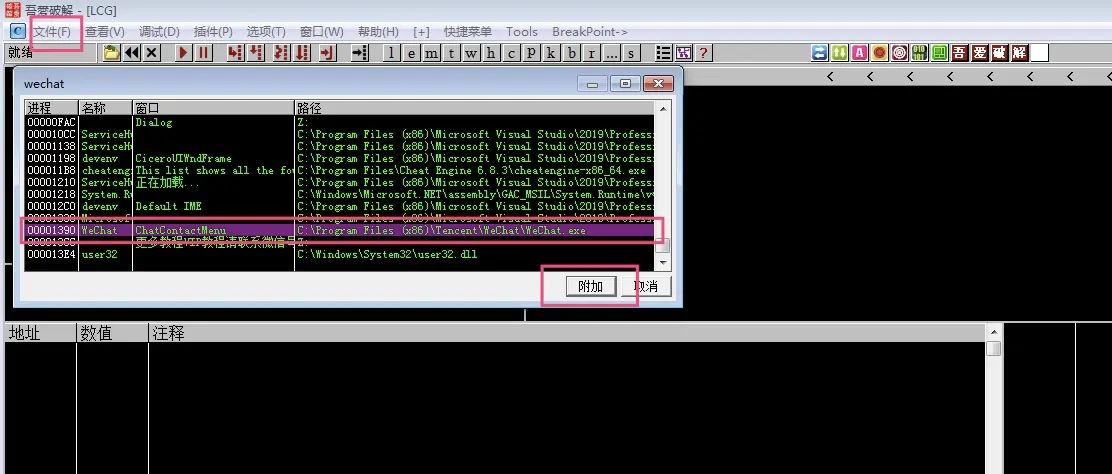The width and height of the screenshot is (1112, 474).
Task: Click the process list scrollbar down arrow
Action: [663, 263]
